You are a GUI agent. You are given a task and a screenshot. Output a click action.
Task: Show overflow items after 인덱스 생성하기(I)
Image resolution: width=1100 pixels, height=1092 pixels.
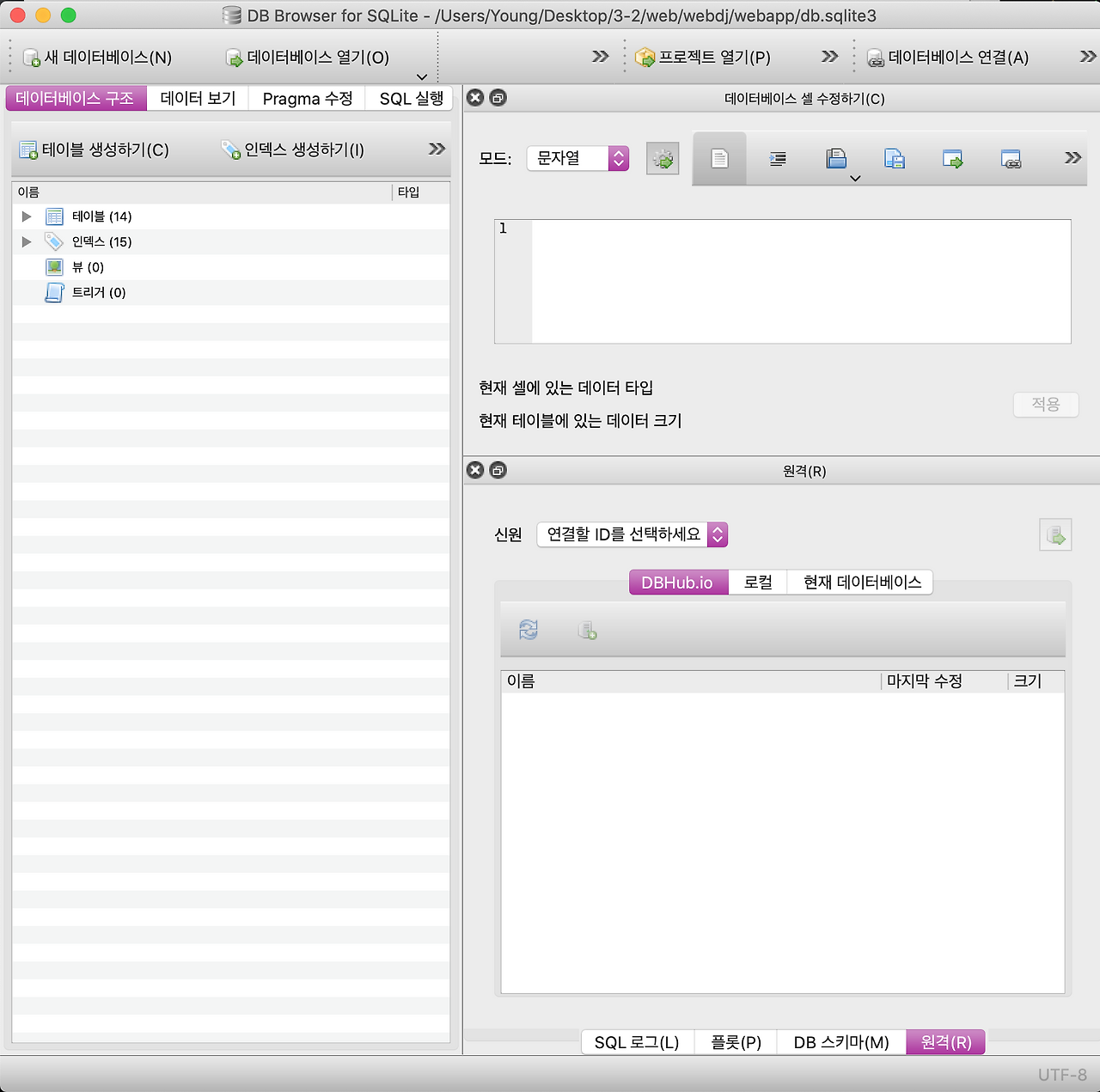pos(437,149)
